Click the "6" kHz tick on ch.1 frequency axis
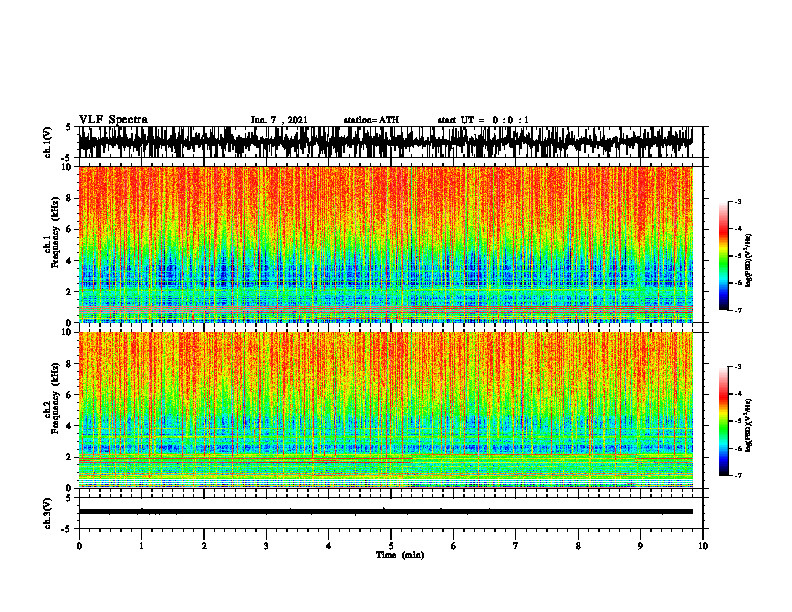Image resolution: width=792 pixels, height=612 pixels. pyautogui.click(x=69, y=230)
